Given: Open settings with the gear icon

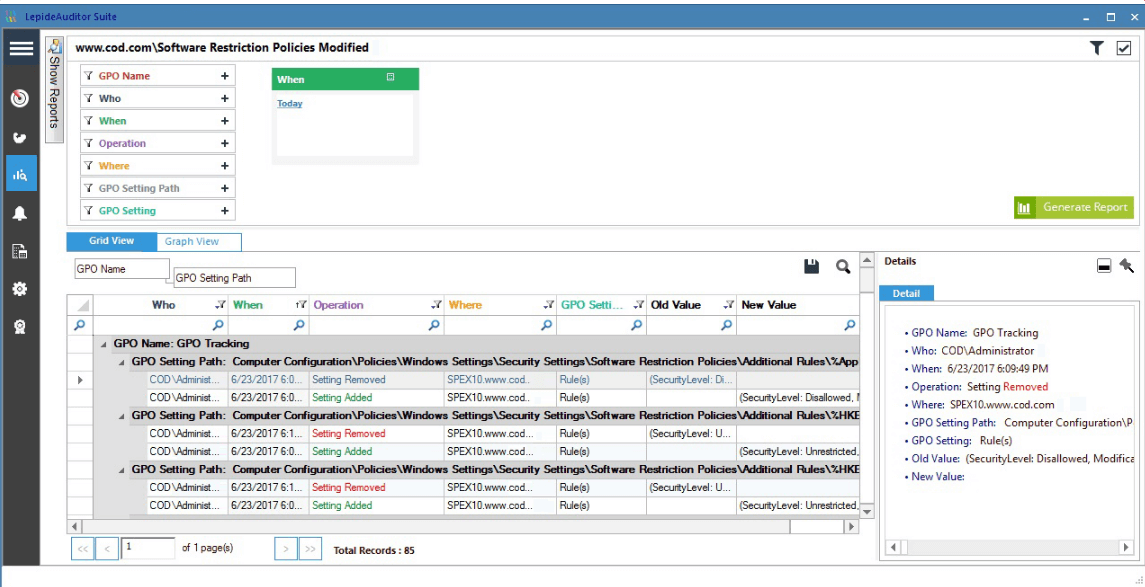Looking at the screenshot, I should point(20,289).
